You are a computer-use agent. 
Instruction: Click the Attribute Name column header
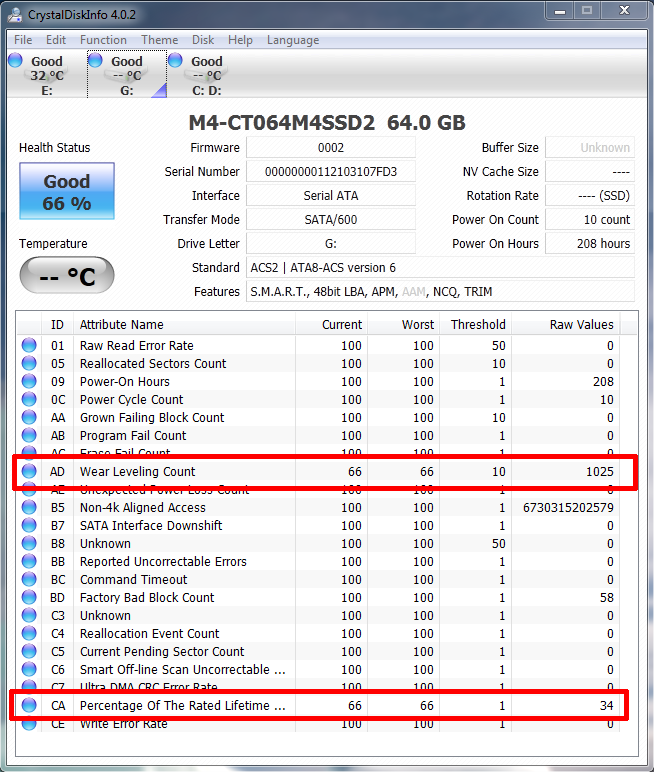[x=184, y=324]
